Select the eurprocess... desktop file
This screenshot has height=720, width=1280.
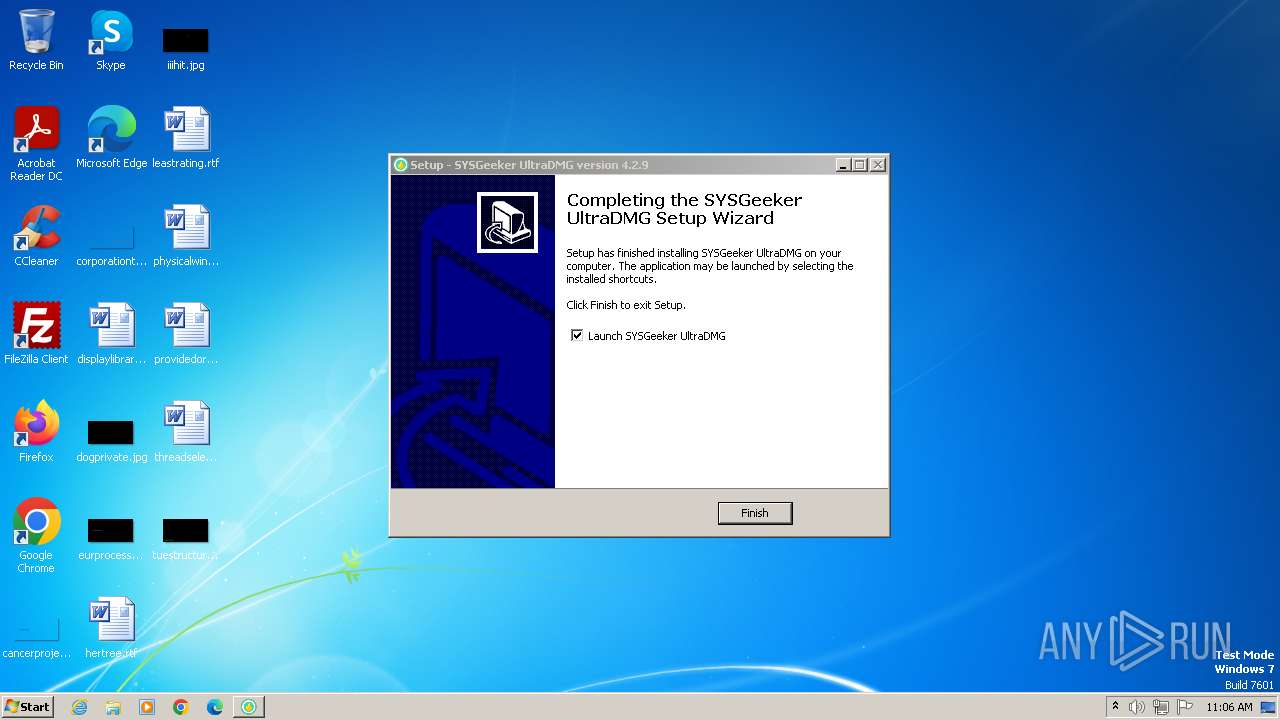coord(111,538)
